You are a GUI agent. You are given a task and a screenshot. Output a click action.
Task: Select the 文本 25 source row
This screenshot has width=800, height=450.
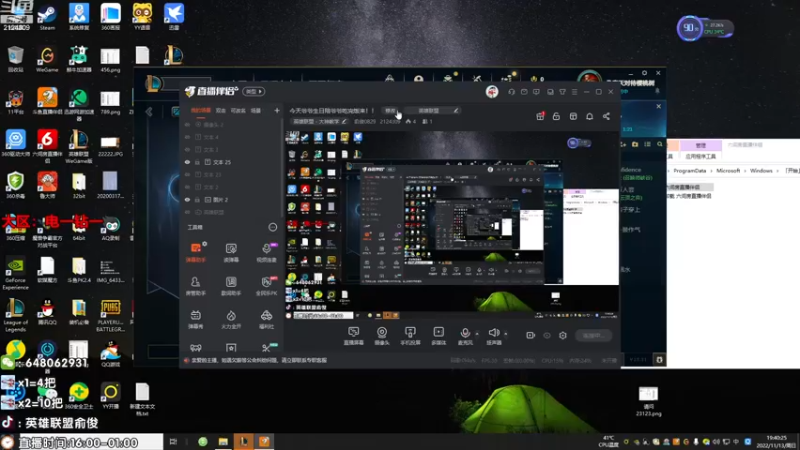point(232,162)
